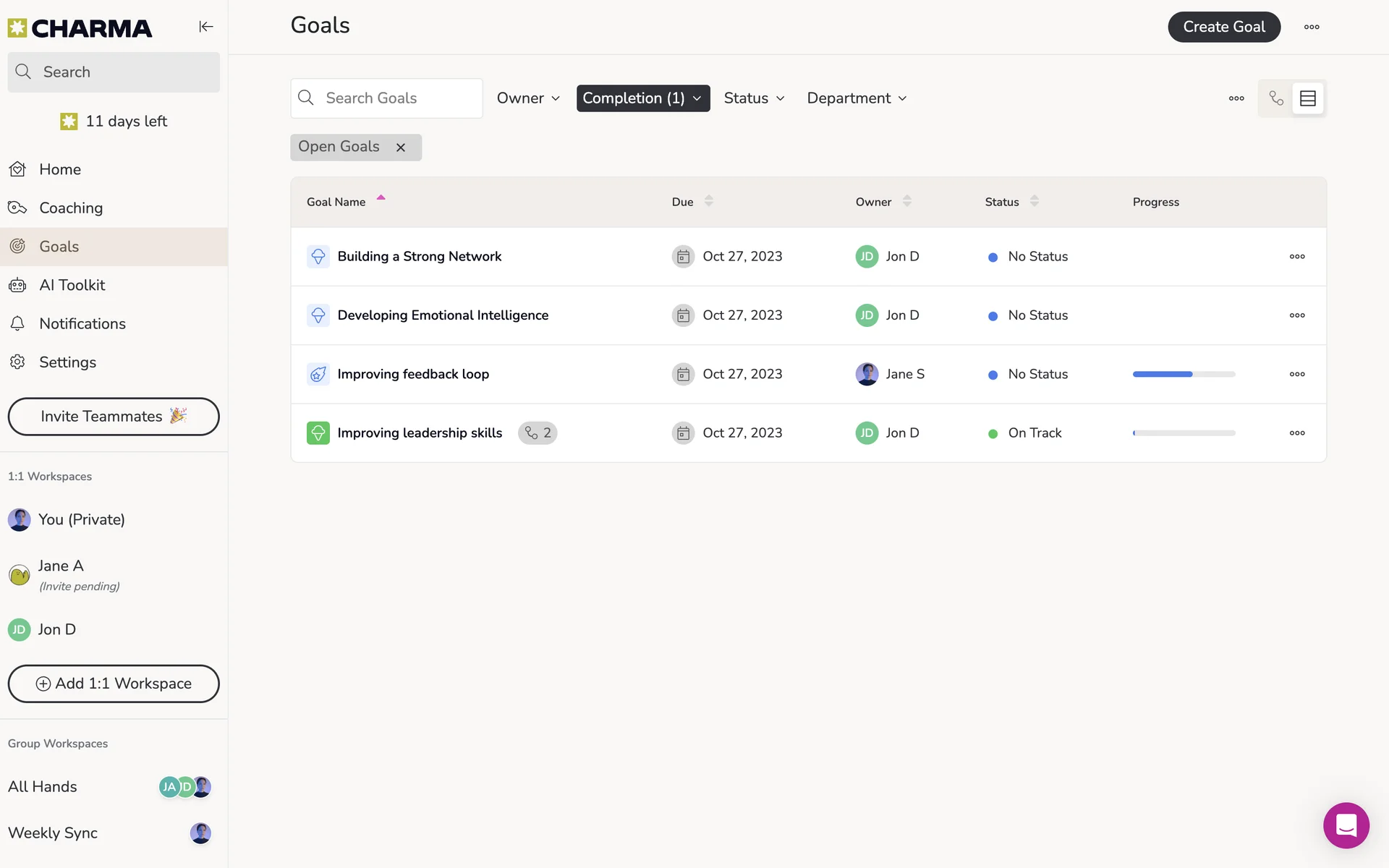
Task: Open more options beside Create Goal
Action: coord(1312,27)
